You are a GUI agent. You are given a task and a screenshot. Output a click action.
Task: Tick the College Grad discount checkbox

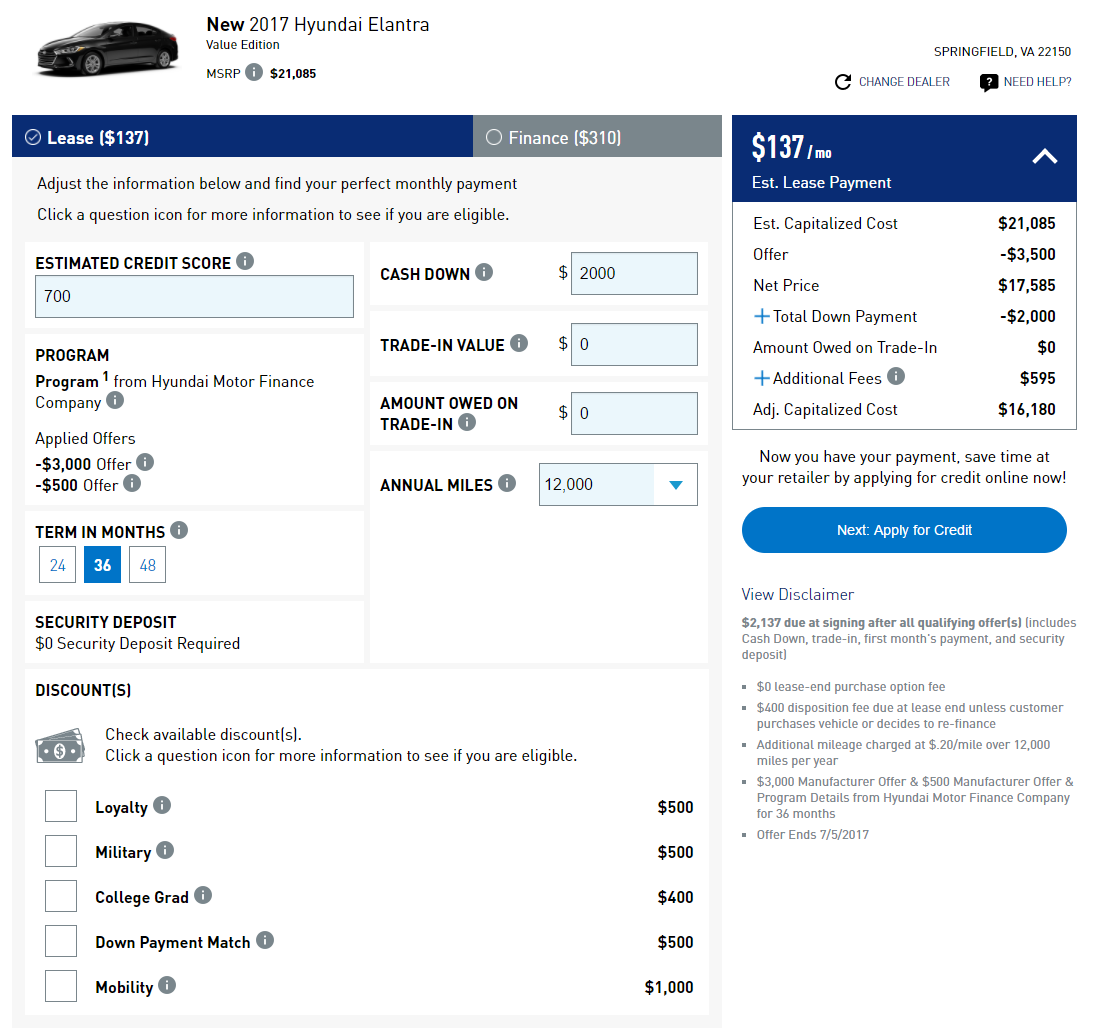(x=61, y=897)
